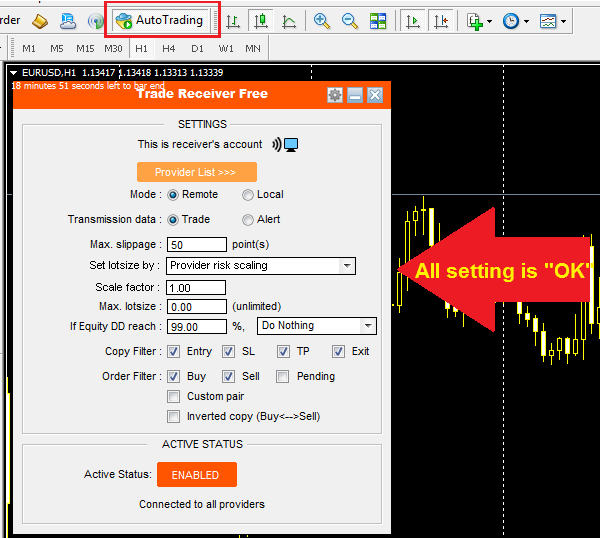
Task: Switch to line chart view
Action: 289,21
